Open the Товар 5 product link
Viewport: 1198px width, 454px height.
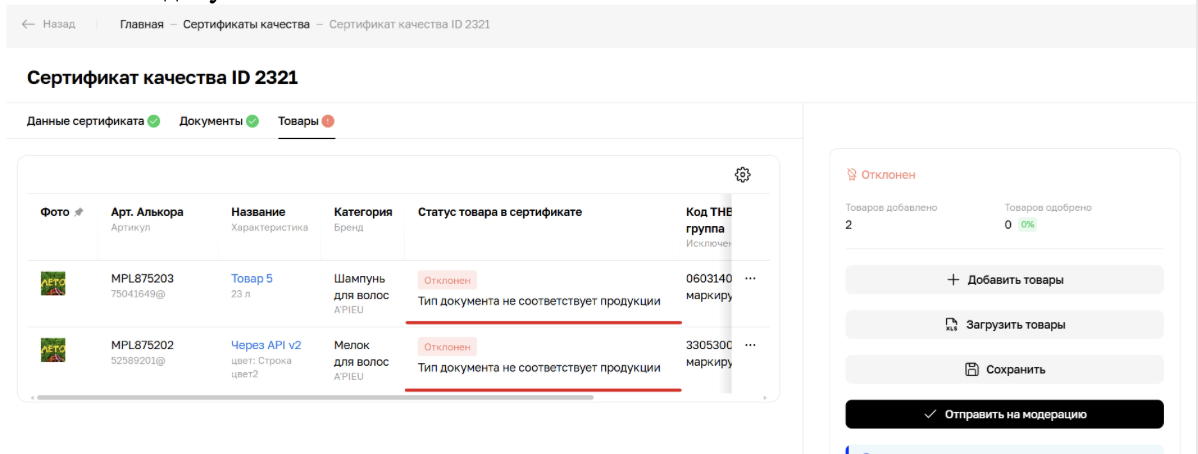[x=251, y=278]
